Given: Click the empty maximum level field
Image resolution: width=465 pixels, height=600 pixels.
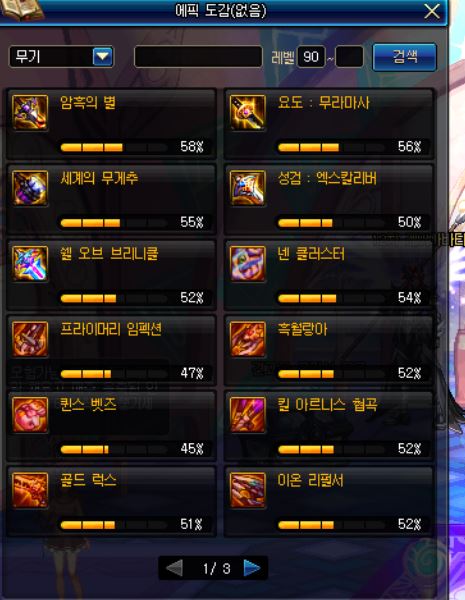Looking at the screenshot, I should click(x=349, y=57).
